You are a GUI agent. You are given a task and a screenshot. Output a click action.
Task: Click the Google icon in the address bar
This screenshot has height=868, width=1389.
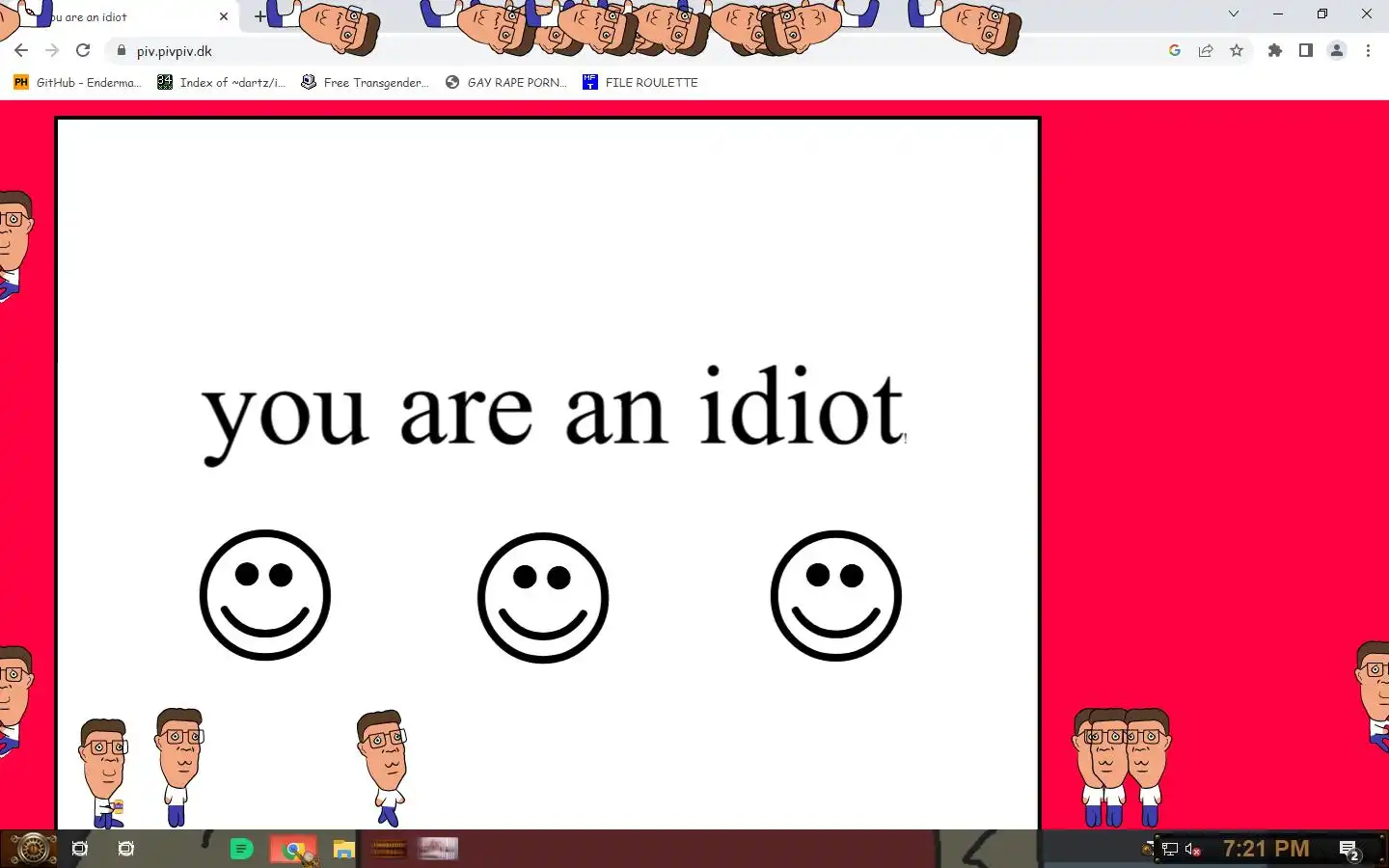click(1175, 51)
